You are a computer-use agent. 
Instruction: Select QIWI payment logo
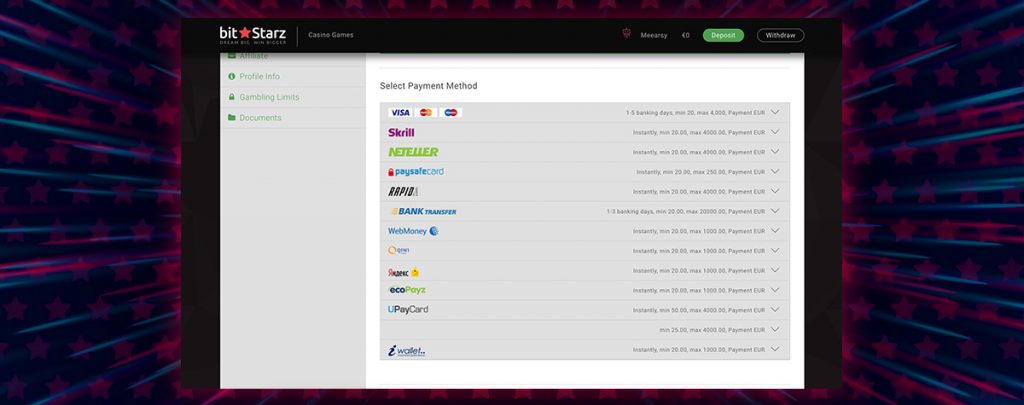[398, 250]
